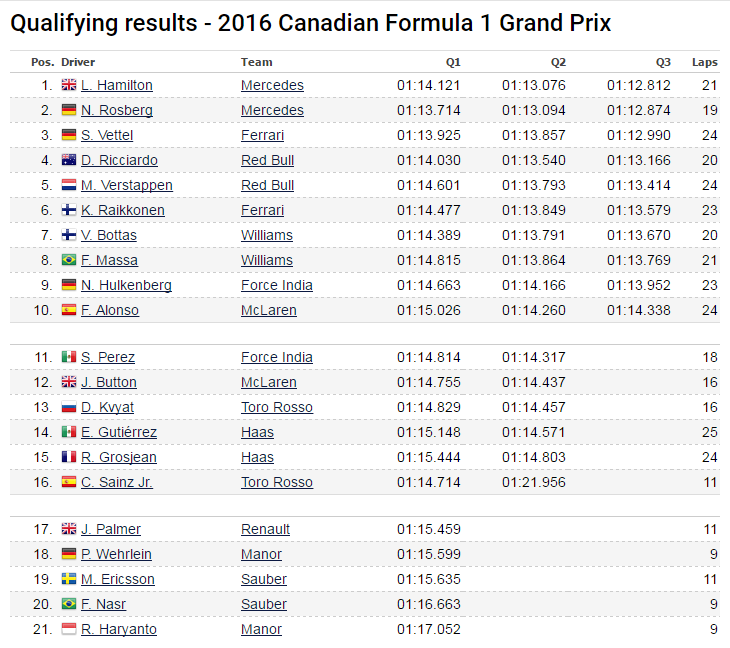The width and height of the screenshot is (730, 648).
Task: Open N. Rosberg driver link
Action: tap(117, 110)
